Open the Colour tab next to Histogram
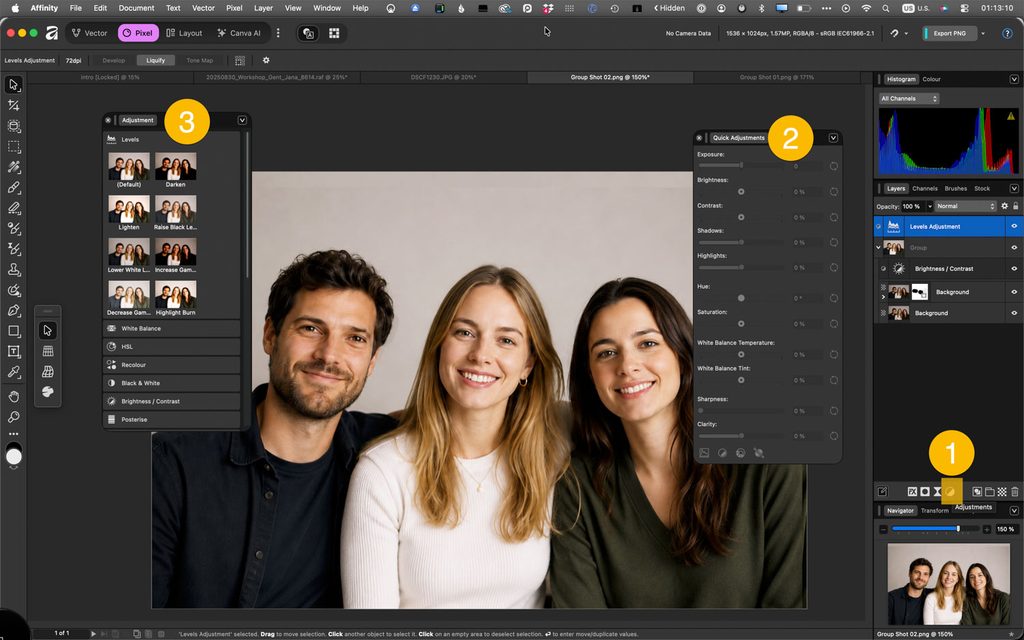The width and height of the screenshot is (1024, 640). [x=931, y=79]
